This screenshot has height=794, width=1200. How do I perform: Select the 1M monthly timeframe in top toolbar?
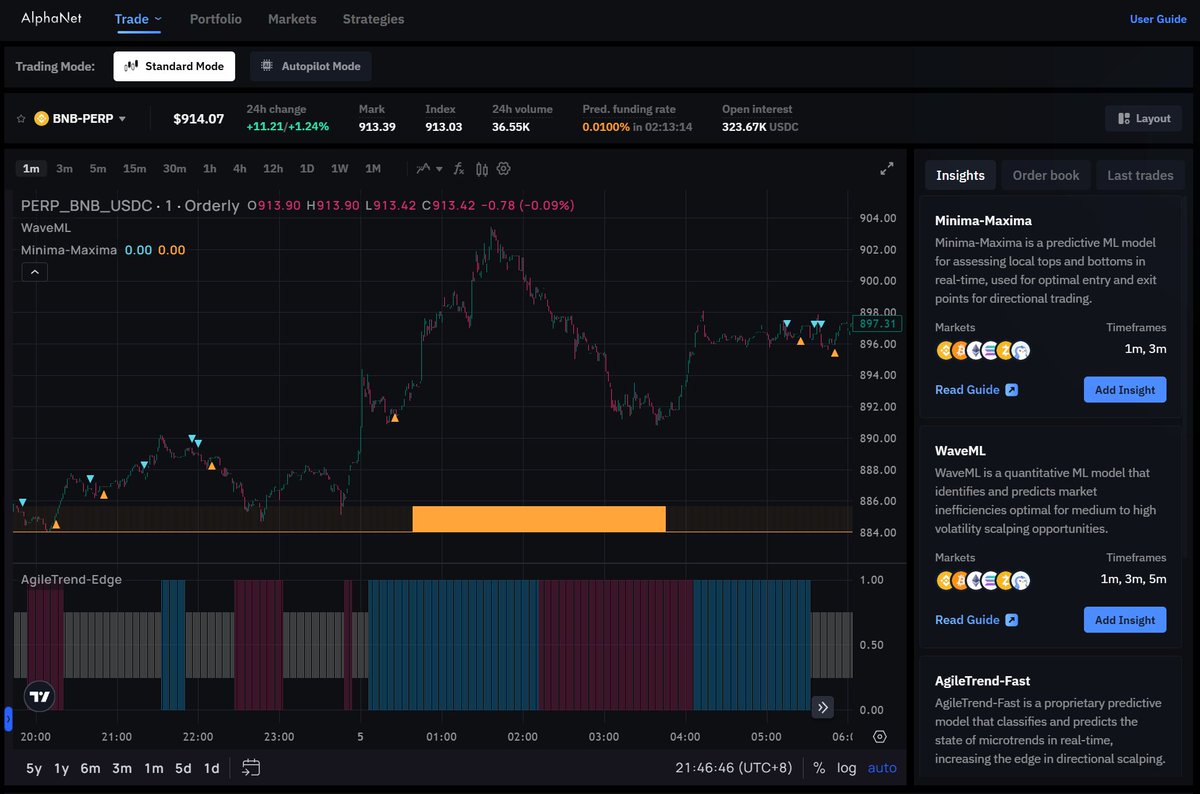pyautogui.click(x=373, y=169)
